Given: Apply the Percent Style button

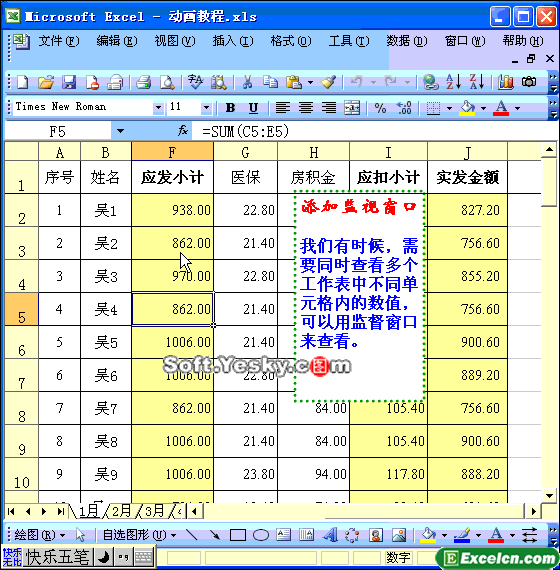Looking at the screenshot, I should pyautogui.click(x=380, y=108).
